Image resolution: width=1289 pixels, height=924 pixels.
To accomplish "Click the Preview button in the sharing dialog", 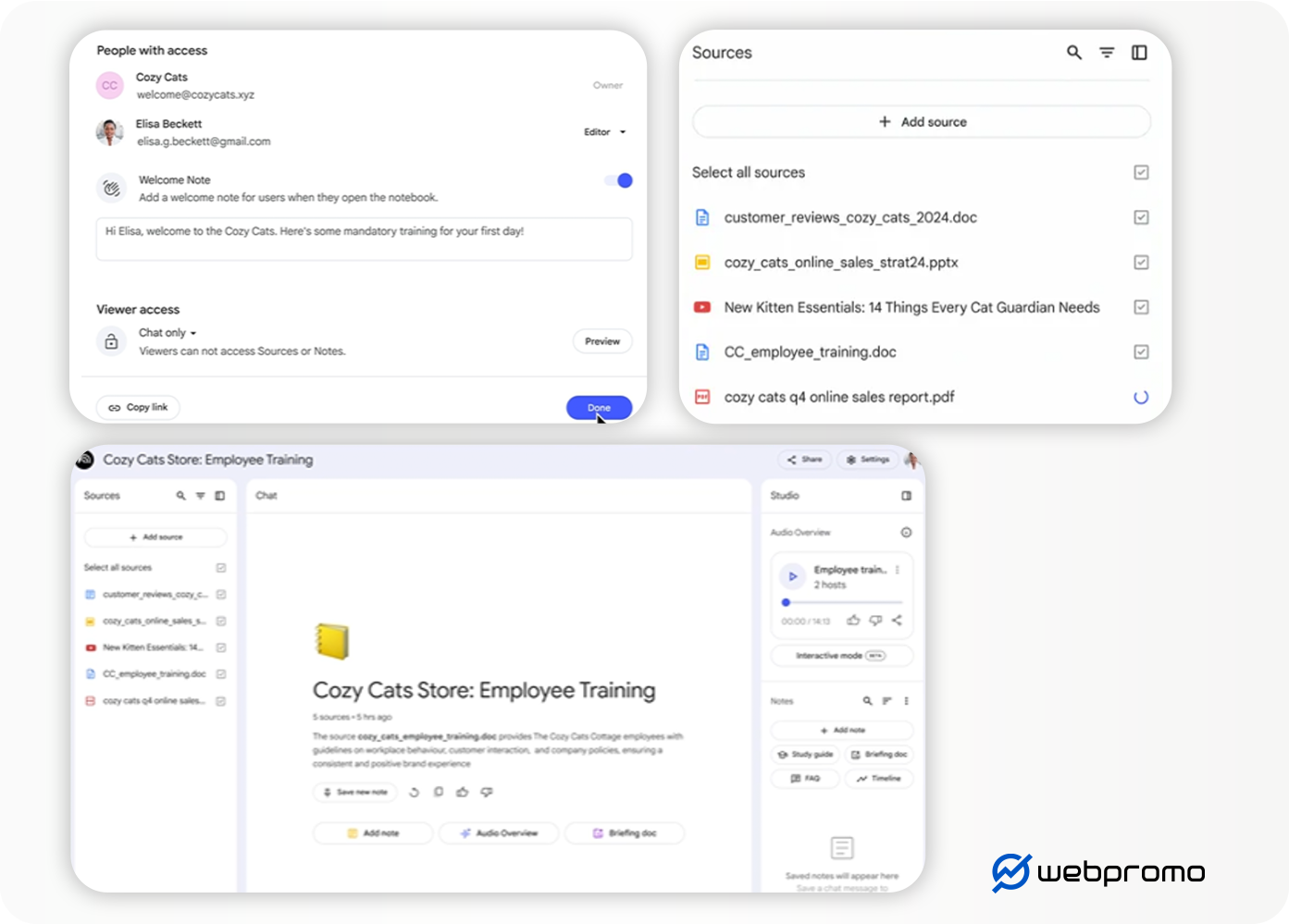I will tap(602, 341).
